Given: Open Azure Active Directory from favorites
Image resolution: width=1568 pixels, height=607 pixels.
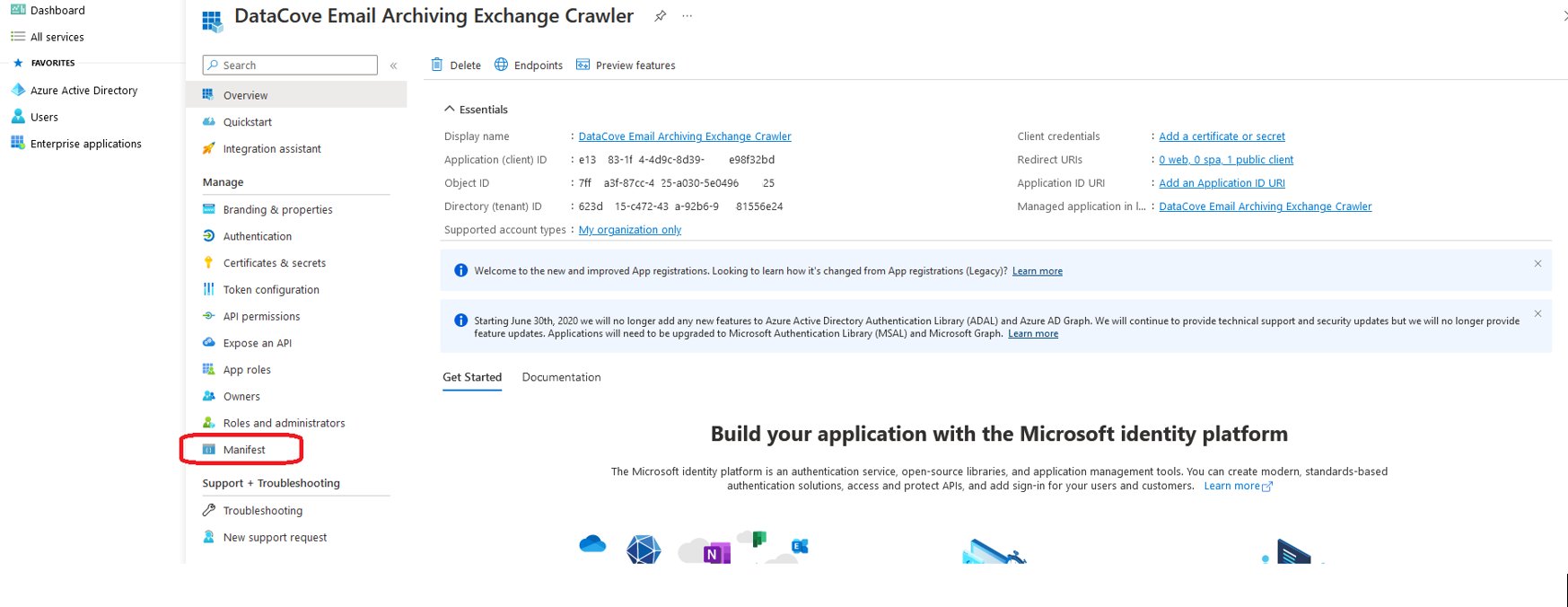Looking at the screenshot, I should coord(83,90).
